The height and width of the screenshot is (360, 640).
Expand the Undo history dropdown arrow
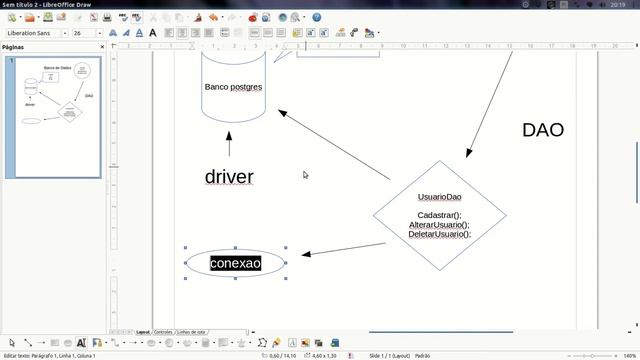point(222,17)
